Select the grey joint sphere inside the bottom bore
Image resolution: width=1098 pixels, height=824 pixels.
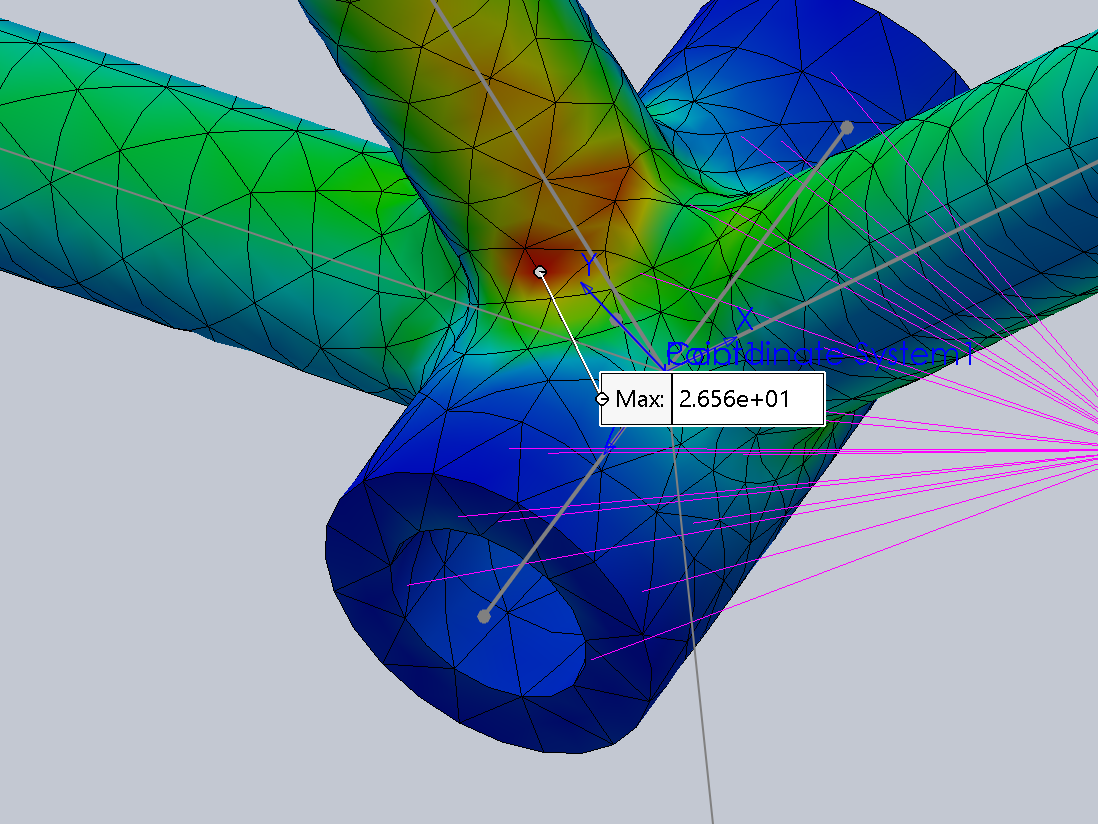tap(484, 616)
